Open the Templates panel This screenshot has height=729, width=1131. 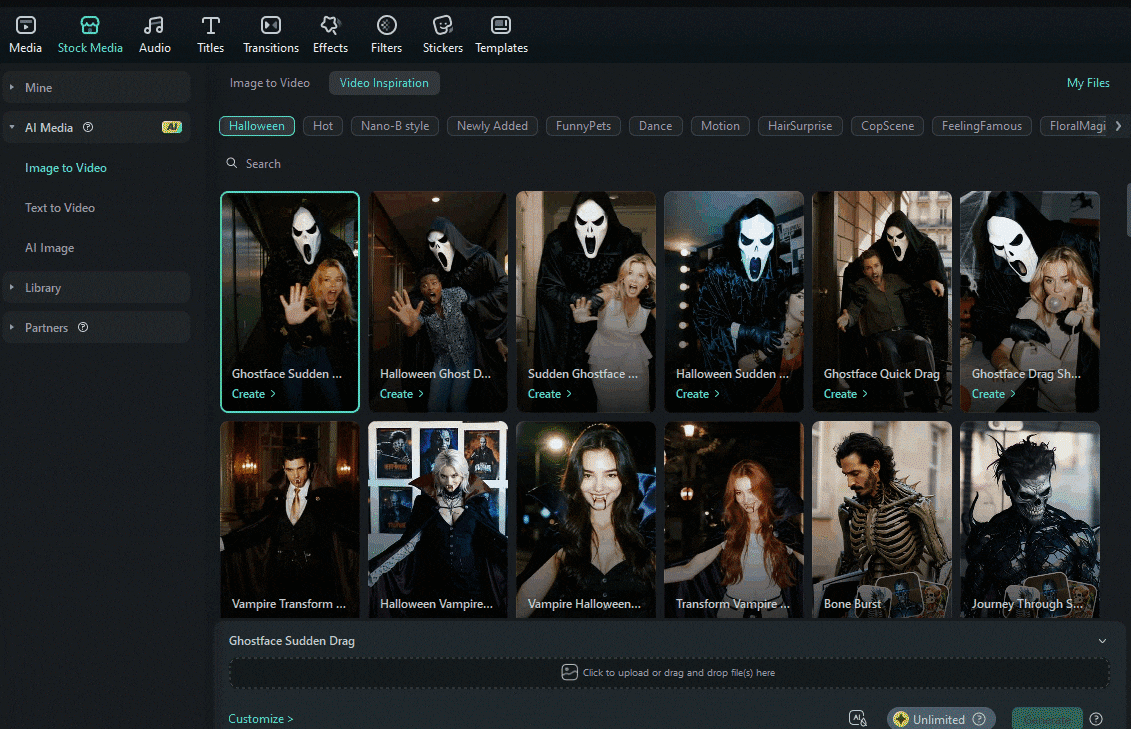click(x=500, y=33)
